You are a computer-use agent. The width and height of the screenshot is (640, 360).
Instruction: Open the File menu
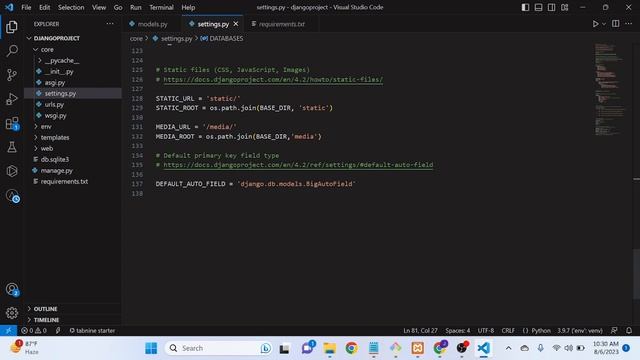[26, 7]
